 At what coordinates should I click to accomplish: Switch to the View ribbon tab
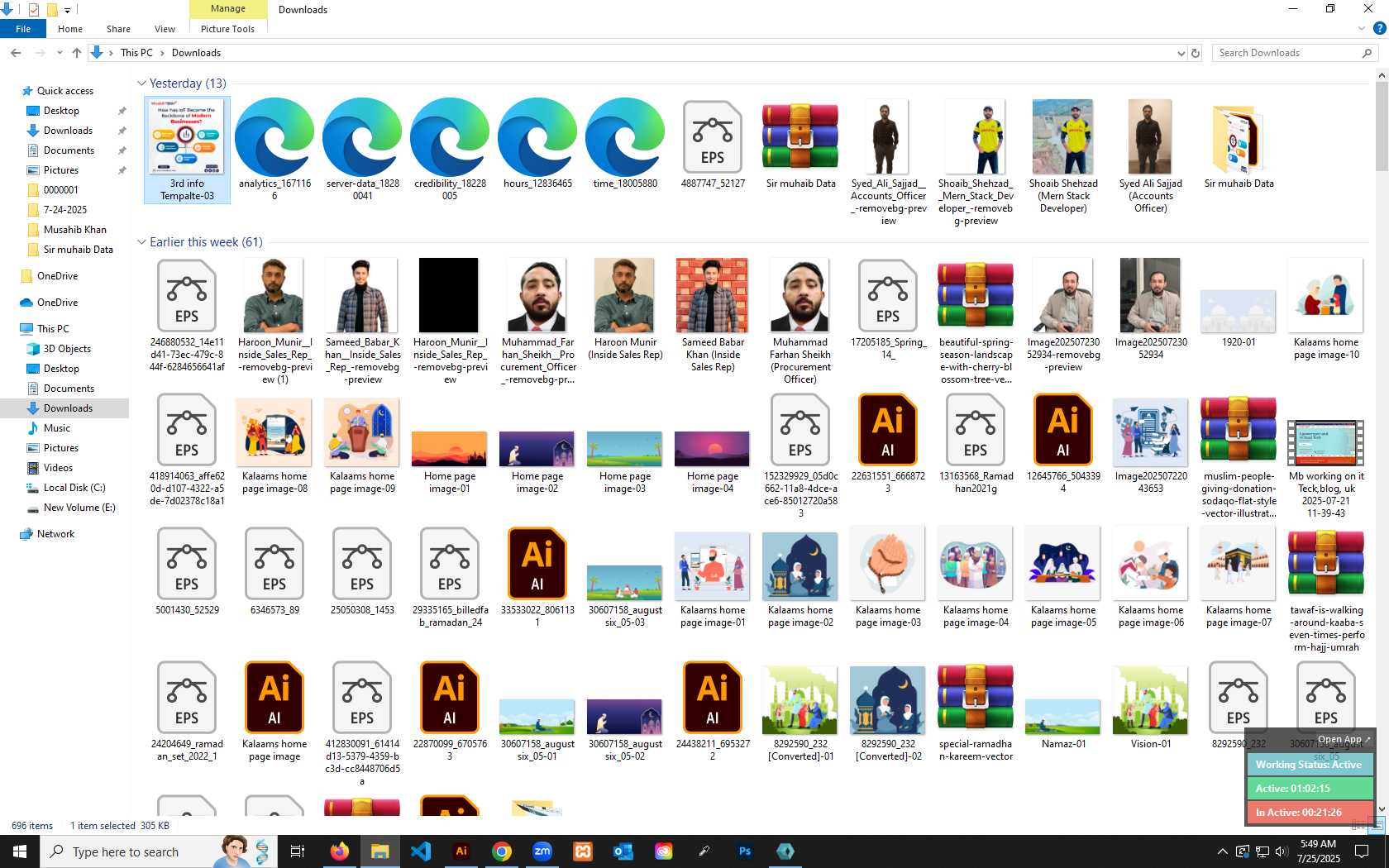pos(165,29)
